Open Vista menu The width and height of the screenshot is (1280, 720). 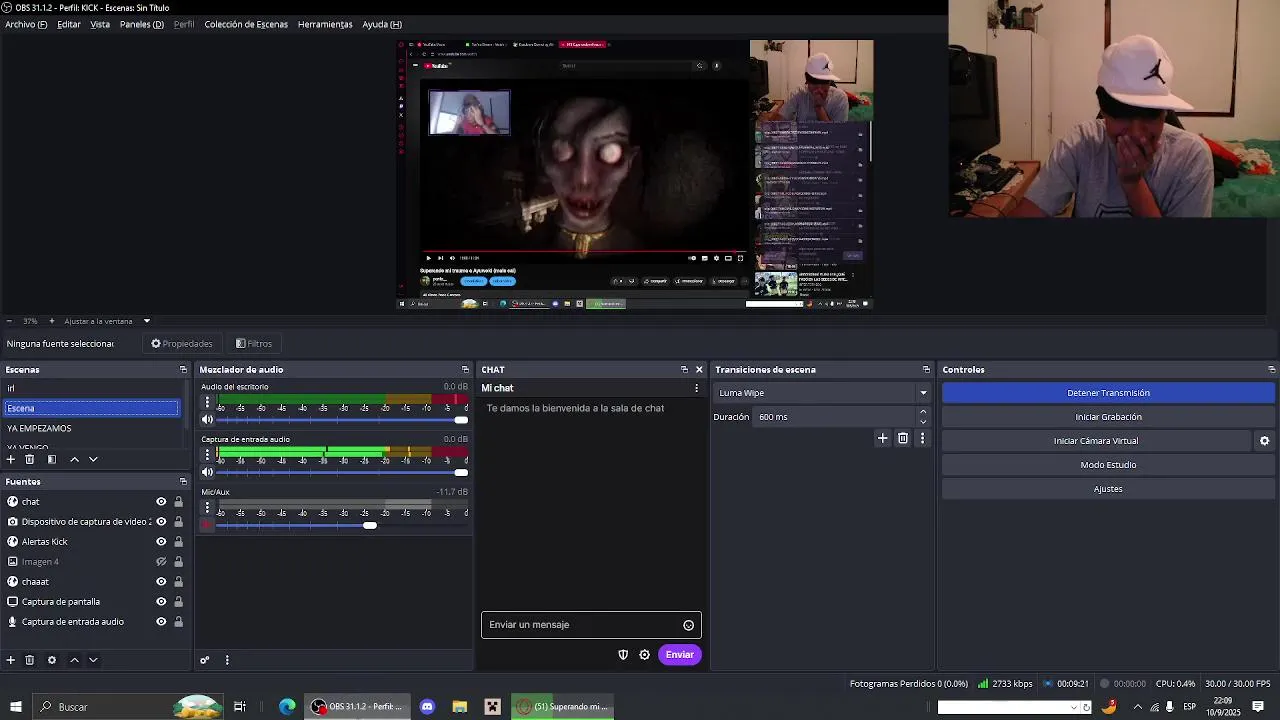click(x=100, y=24)
